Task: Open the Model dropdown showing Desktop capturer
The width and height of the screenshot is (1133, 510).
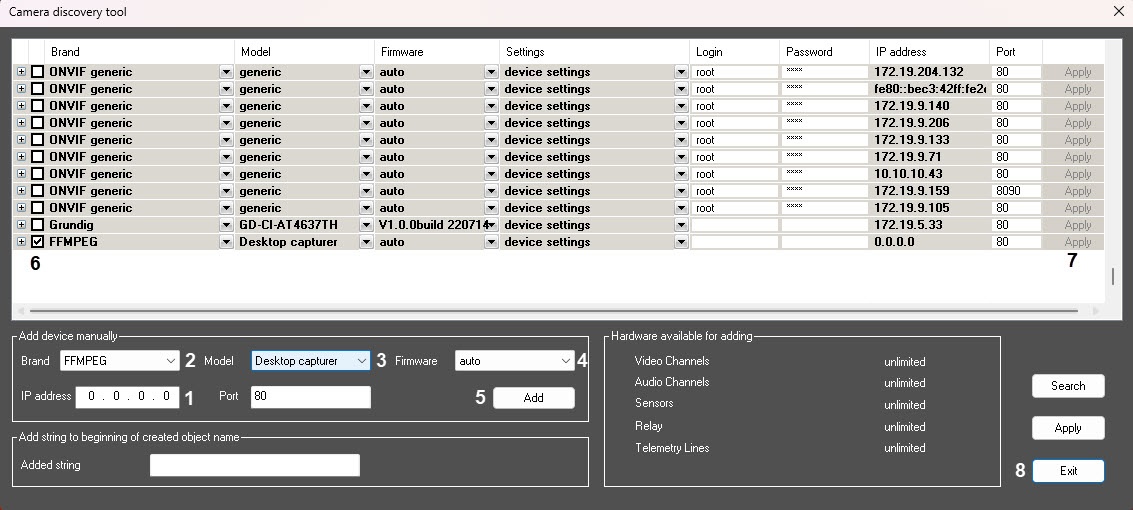Action: pos(310,361)
